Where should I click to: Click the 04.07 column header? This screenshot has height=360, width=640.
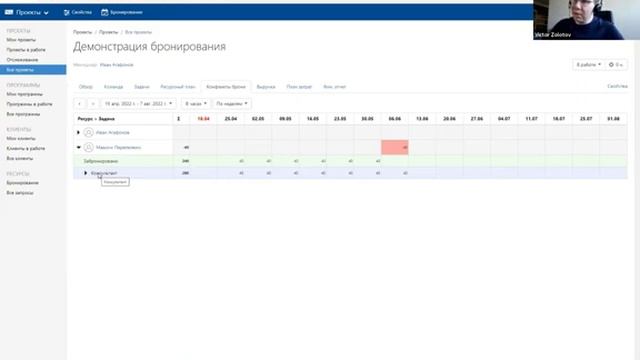504,119
